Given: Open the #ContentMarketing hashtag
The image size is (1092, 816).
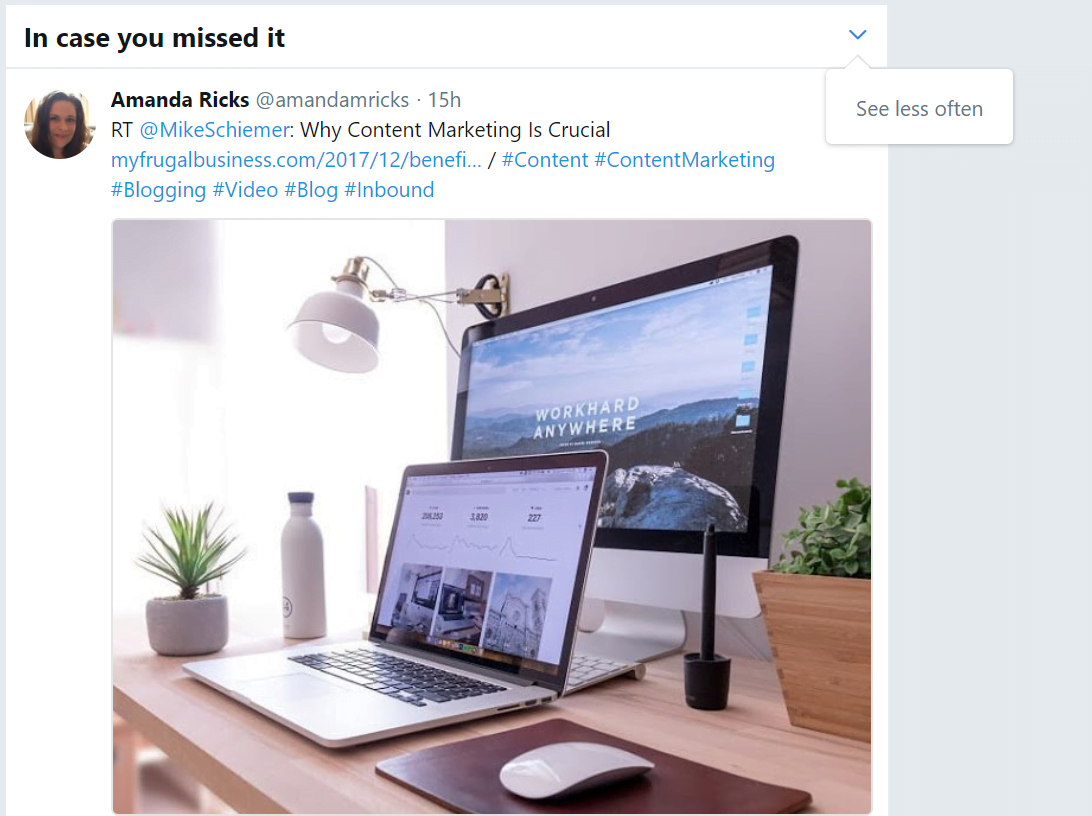Looking at the screenshot, I should tap(685, 160).
